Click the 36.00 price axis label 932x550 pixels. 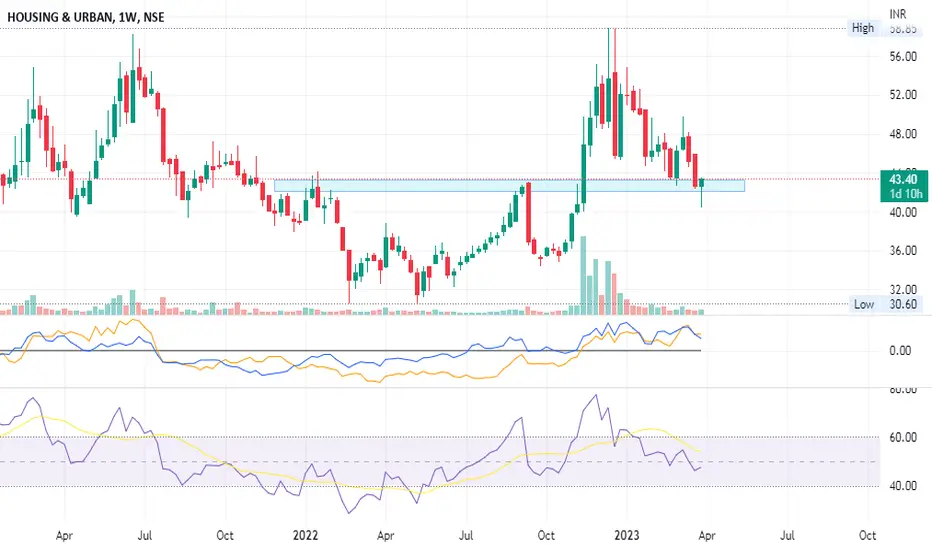coord(903,250)
